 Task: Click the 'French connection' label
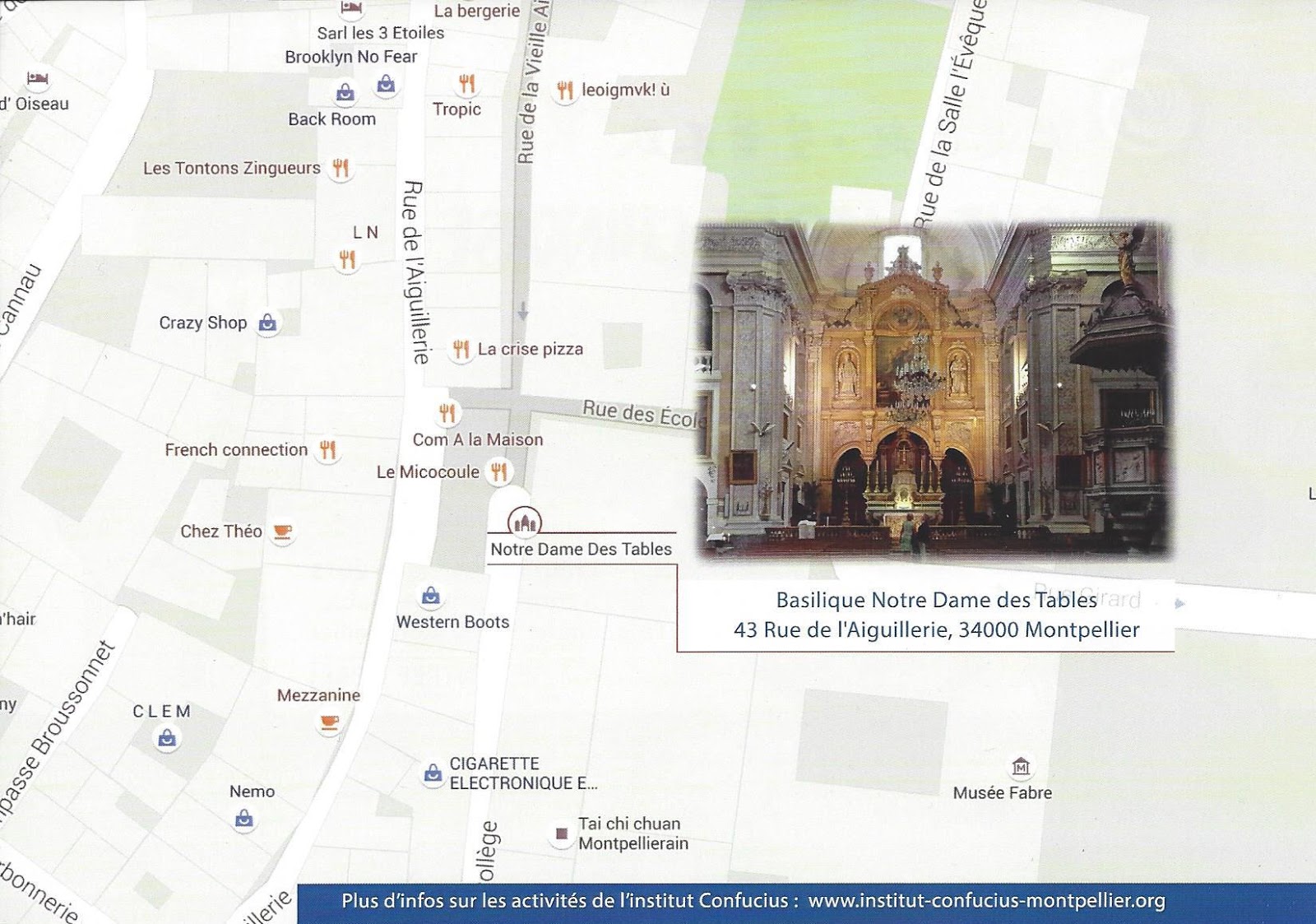(236, 449)
